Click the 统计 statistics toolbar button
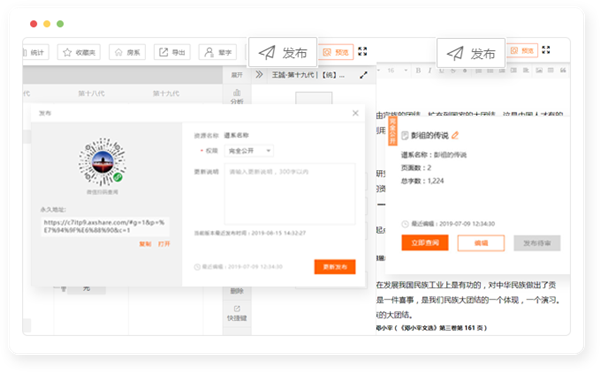600x372 pixels. point(36,52)
